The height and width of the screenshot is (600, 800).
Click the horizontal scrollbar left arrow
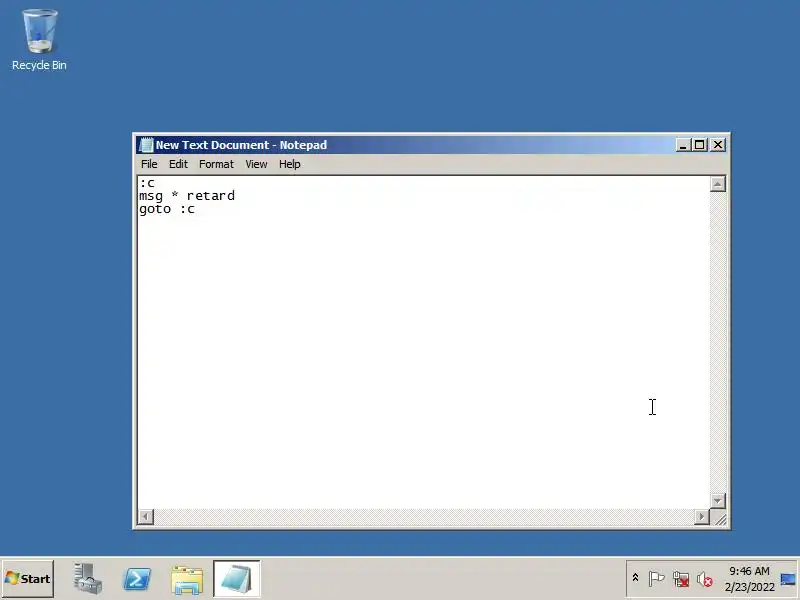[x=146, y=517]
